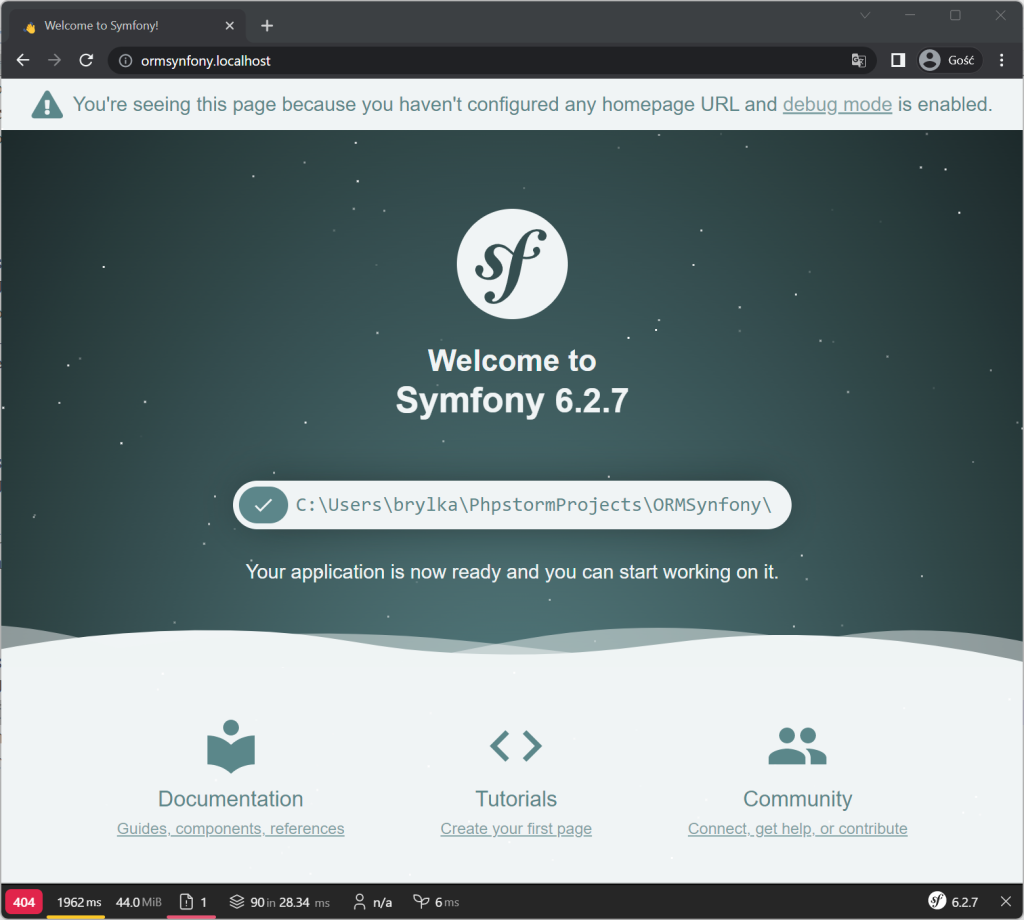
Task: Click the forward navigation arrow
Action: [55, 60]
